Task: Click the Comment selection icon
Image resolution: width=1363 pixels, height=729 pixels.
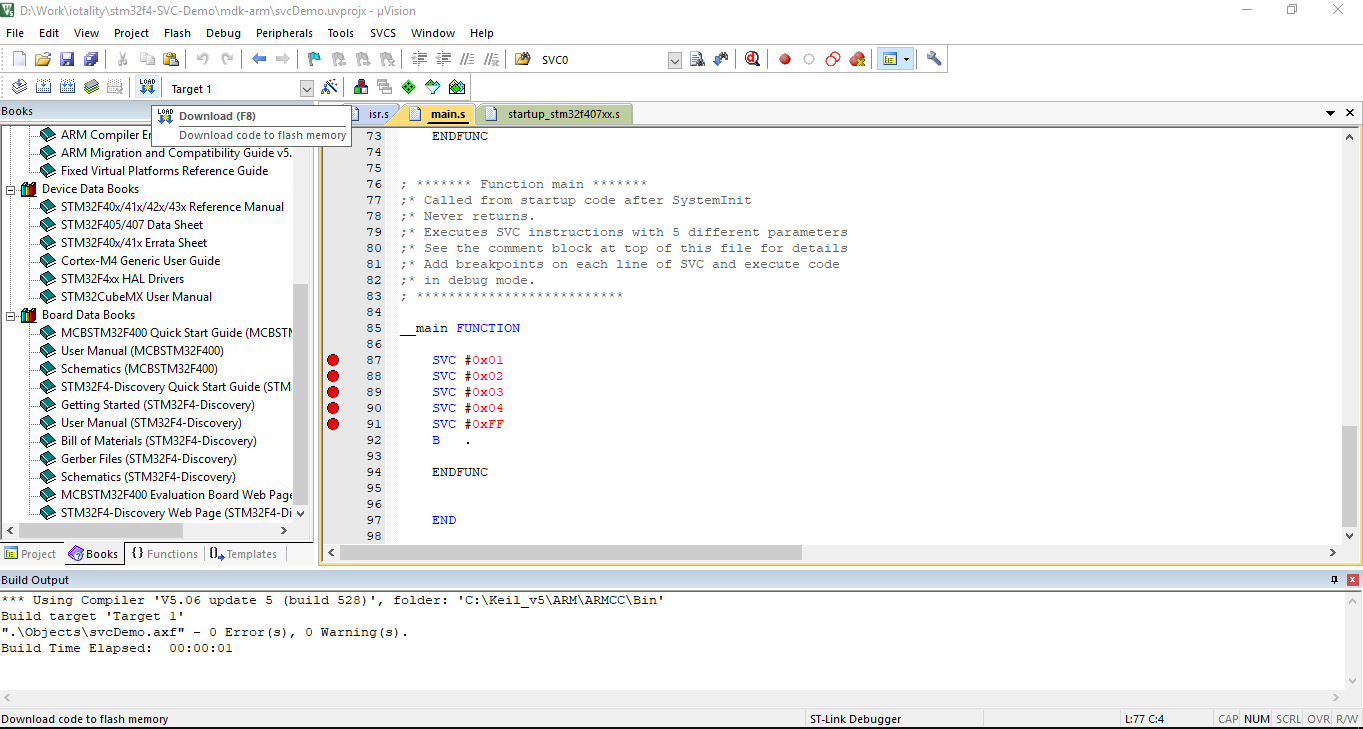Action: coord(467,60)
